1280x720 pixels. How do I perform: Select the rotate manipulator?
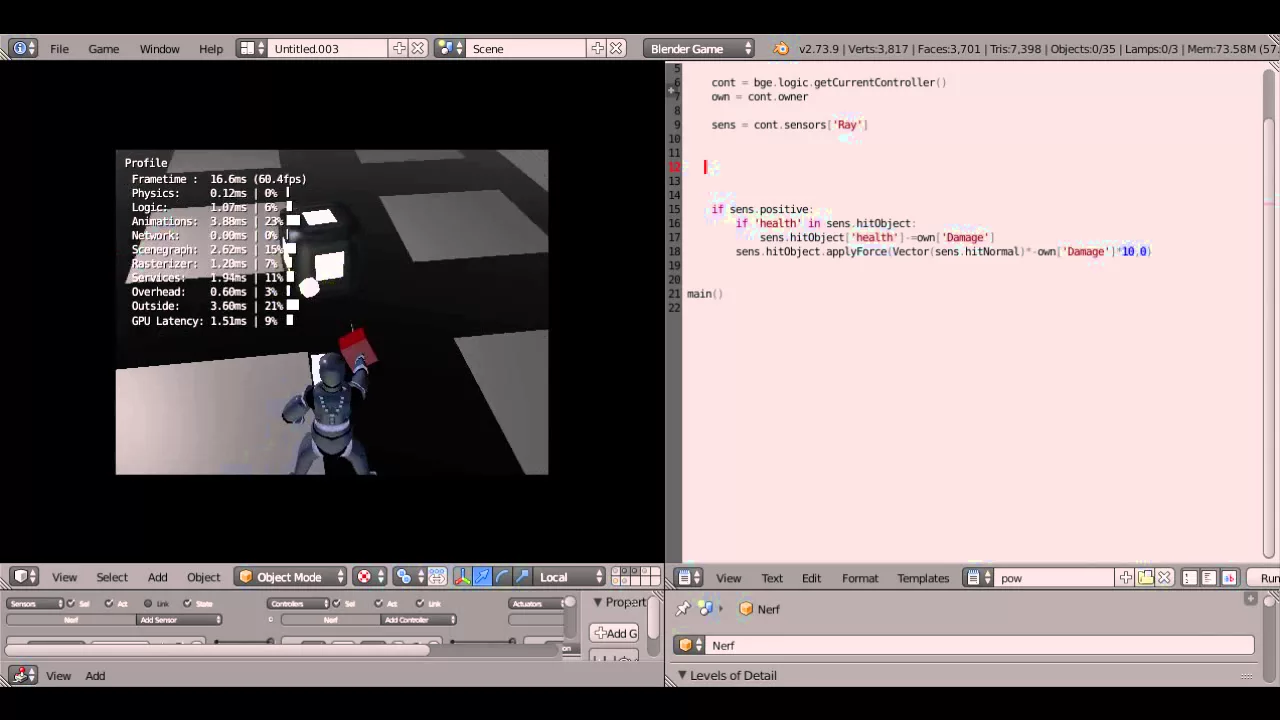tap(502, 577)
